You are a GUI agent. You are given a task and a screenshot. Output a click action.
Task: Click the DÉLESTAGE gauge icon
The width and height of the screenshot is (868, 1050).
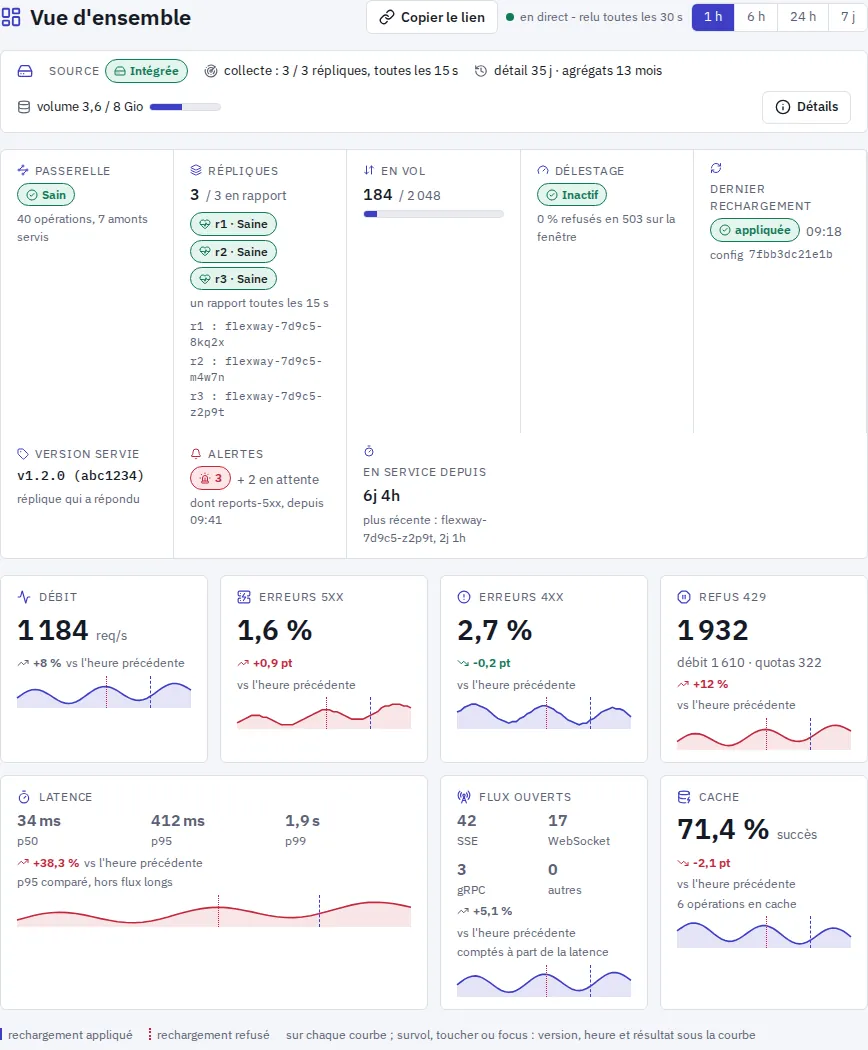click(542, 170)
